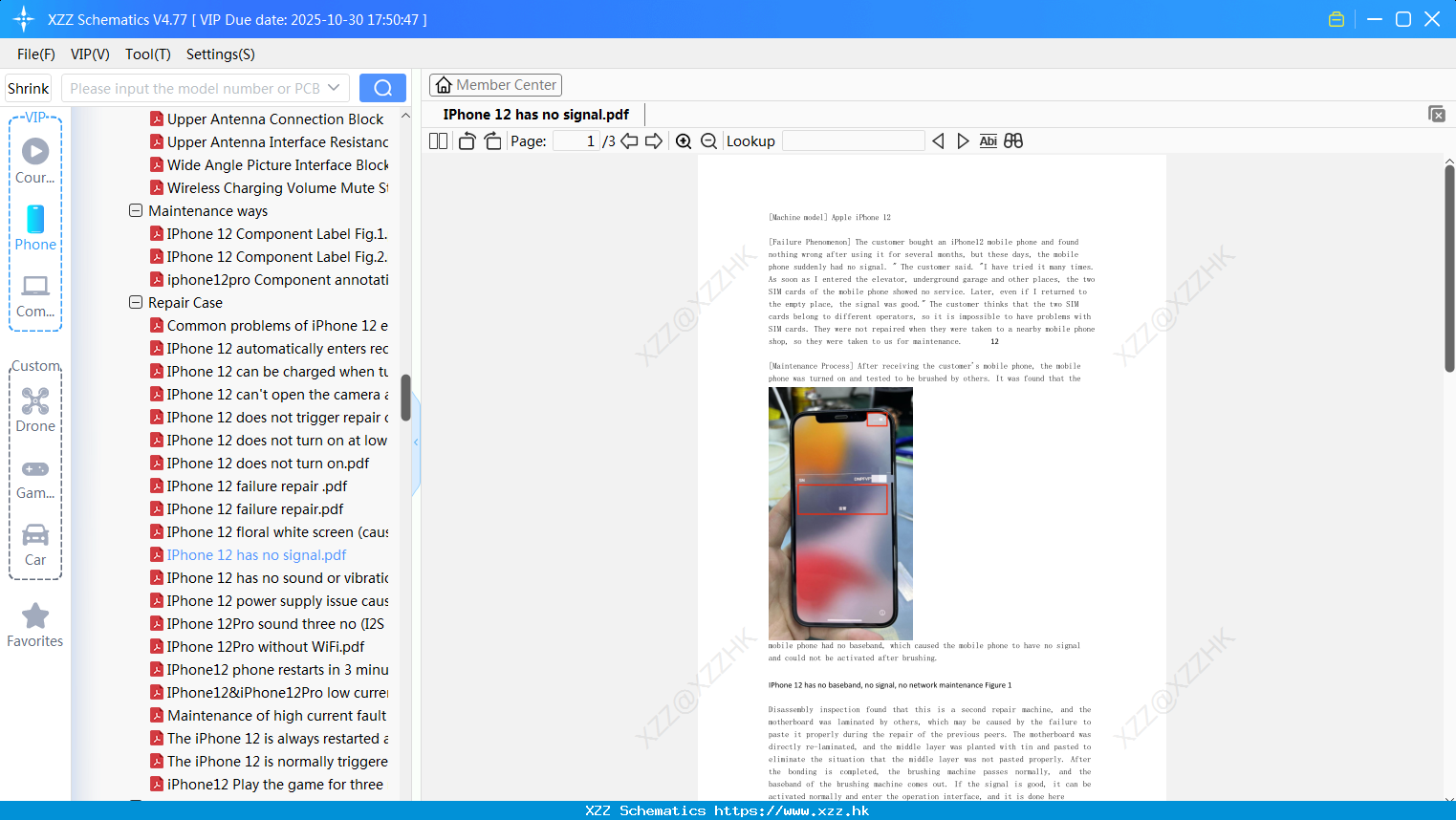This screenshot has width=1456, height=820.
Task: Open the File(F) menu
Action: 36,54
